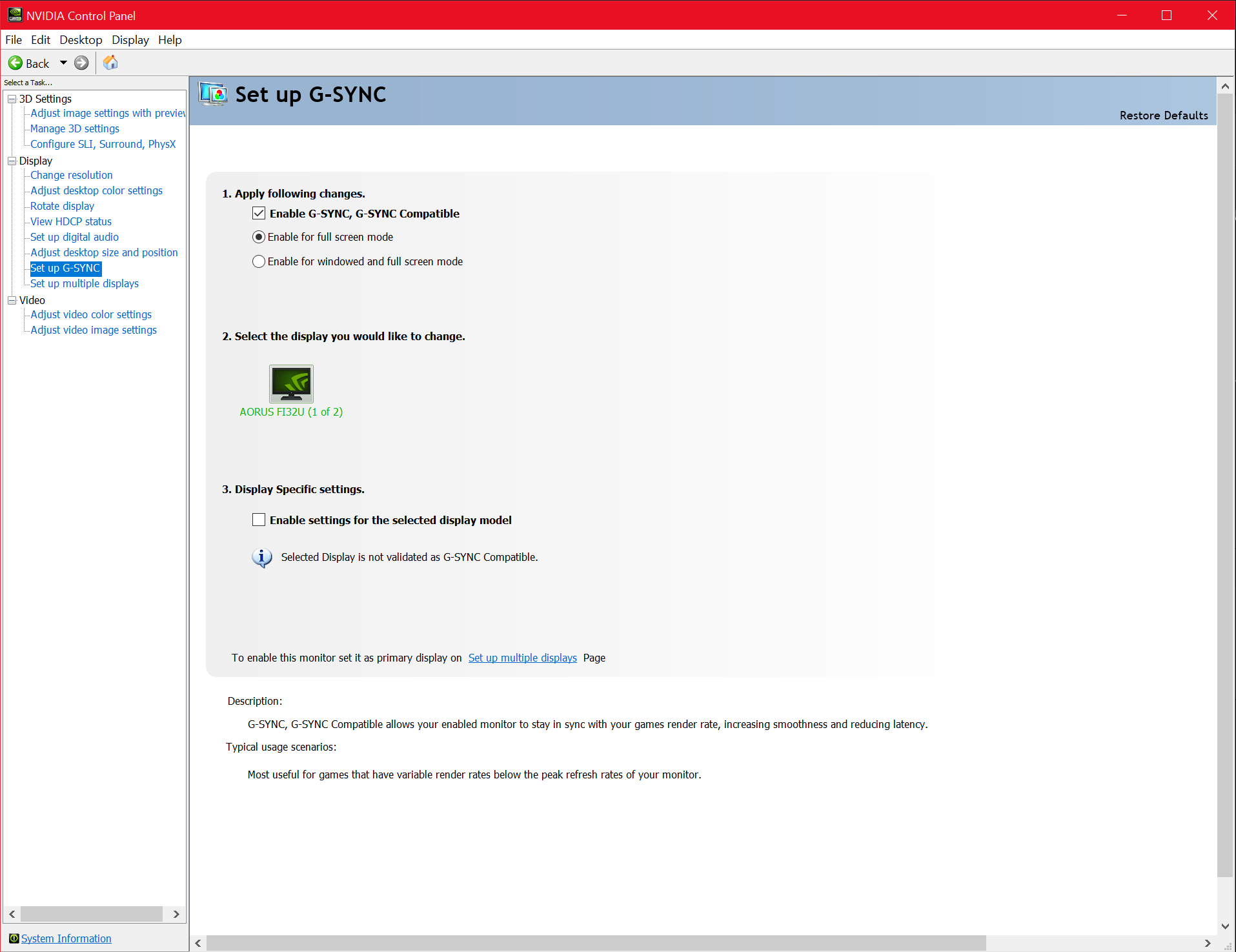The width and height of the screenshot is (1236, 952).
Task: Follow the Set up multiple displays link
Action: (522, 658)
